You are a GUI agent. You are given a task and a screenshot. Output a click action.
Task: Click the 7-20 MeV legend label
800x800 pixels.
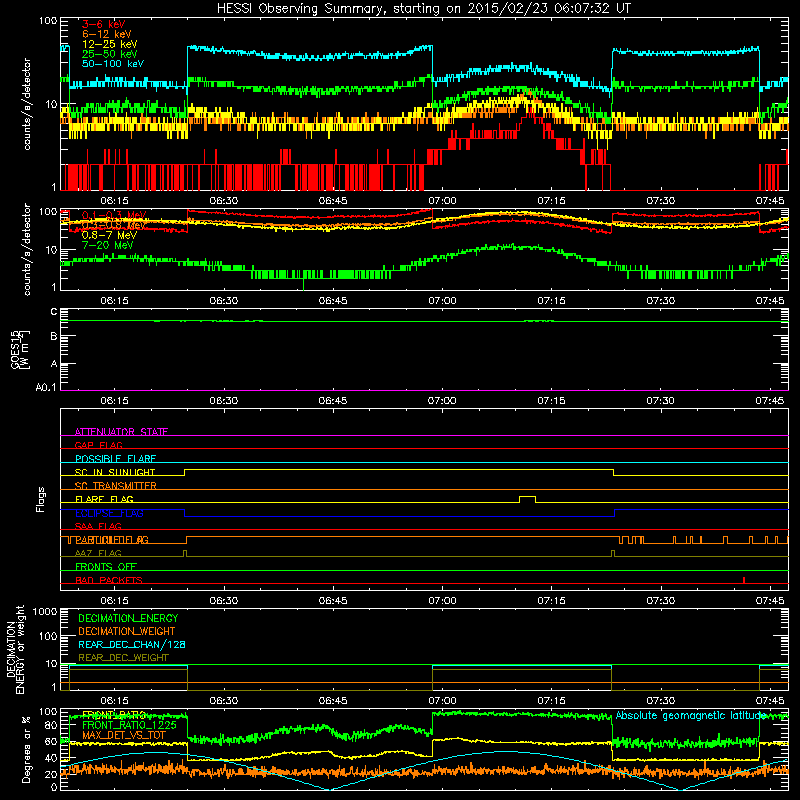[108, 245]
